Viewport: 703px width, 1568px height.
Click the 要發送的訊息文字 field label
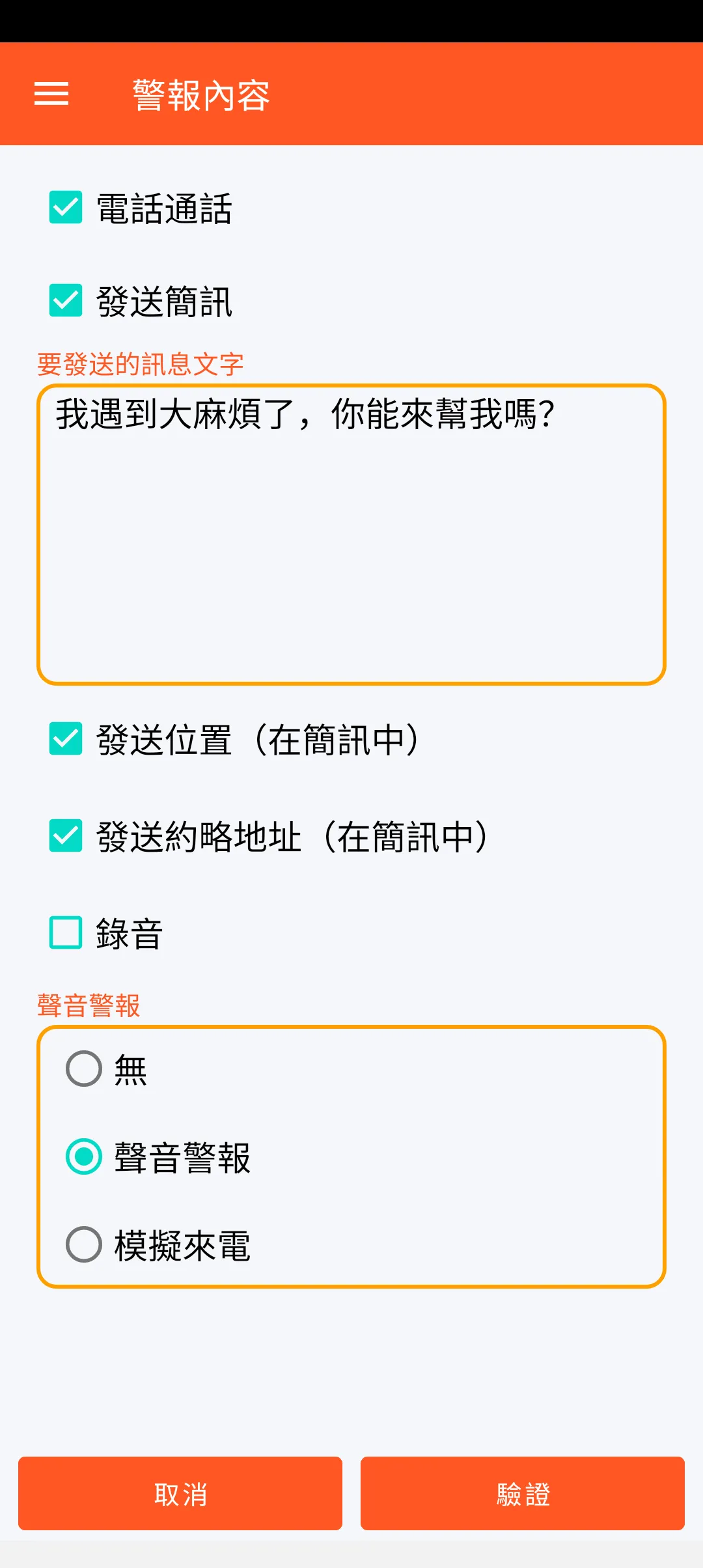[x=141, y=365]
